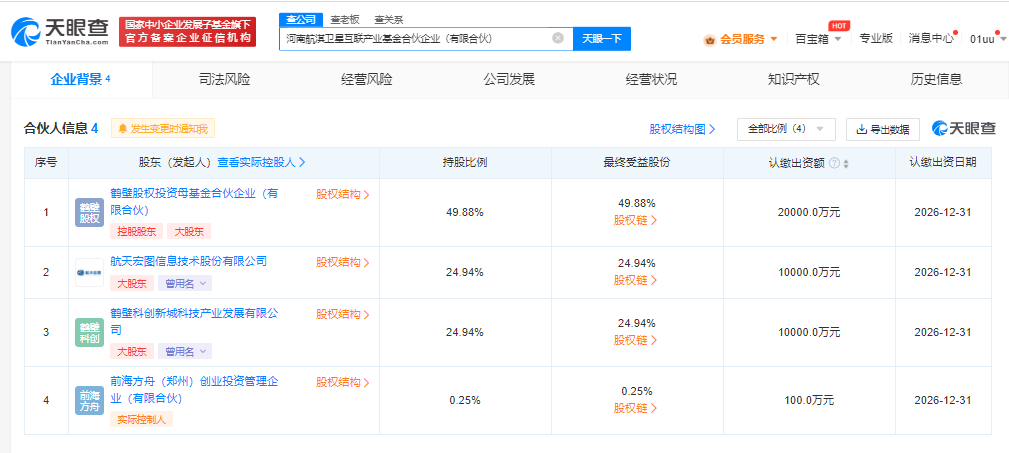Open 股权链 for 鹤壁科创新城 row
Image resolution: width=1009 pixels, height=453 pixels.
[636, 340]
